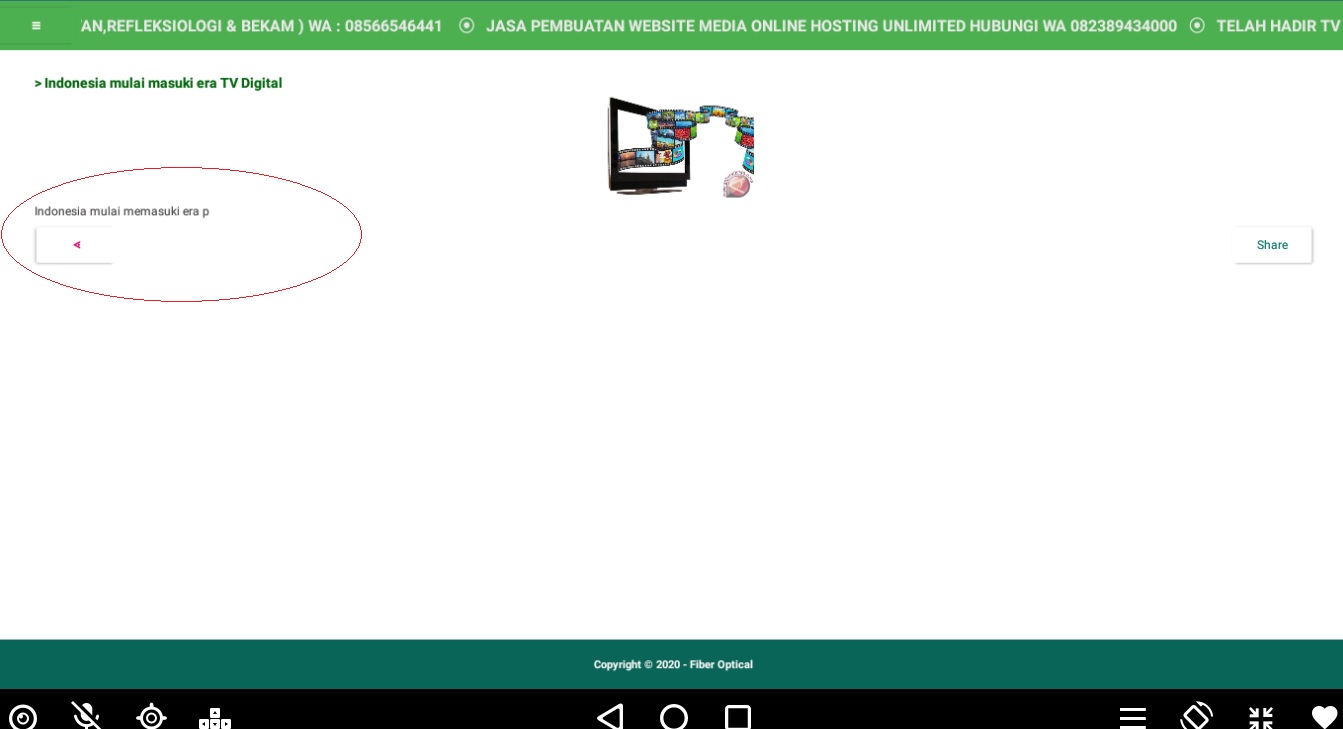
Task: Tap the rotate screen icon
Action: [1197, 716]
